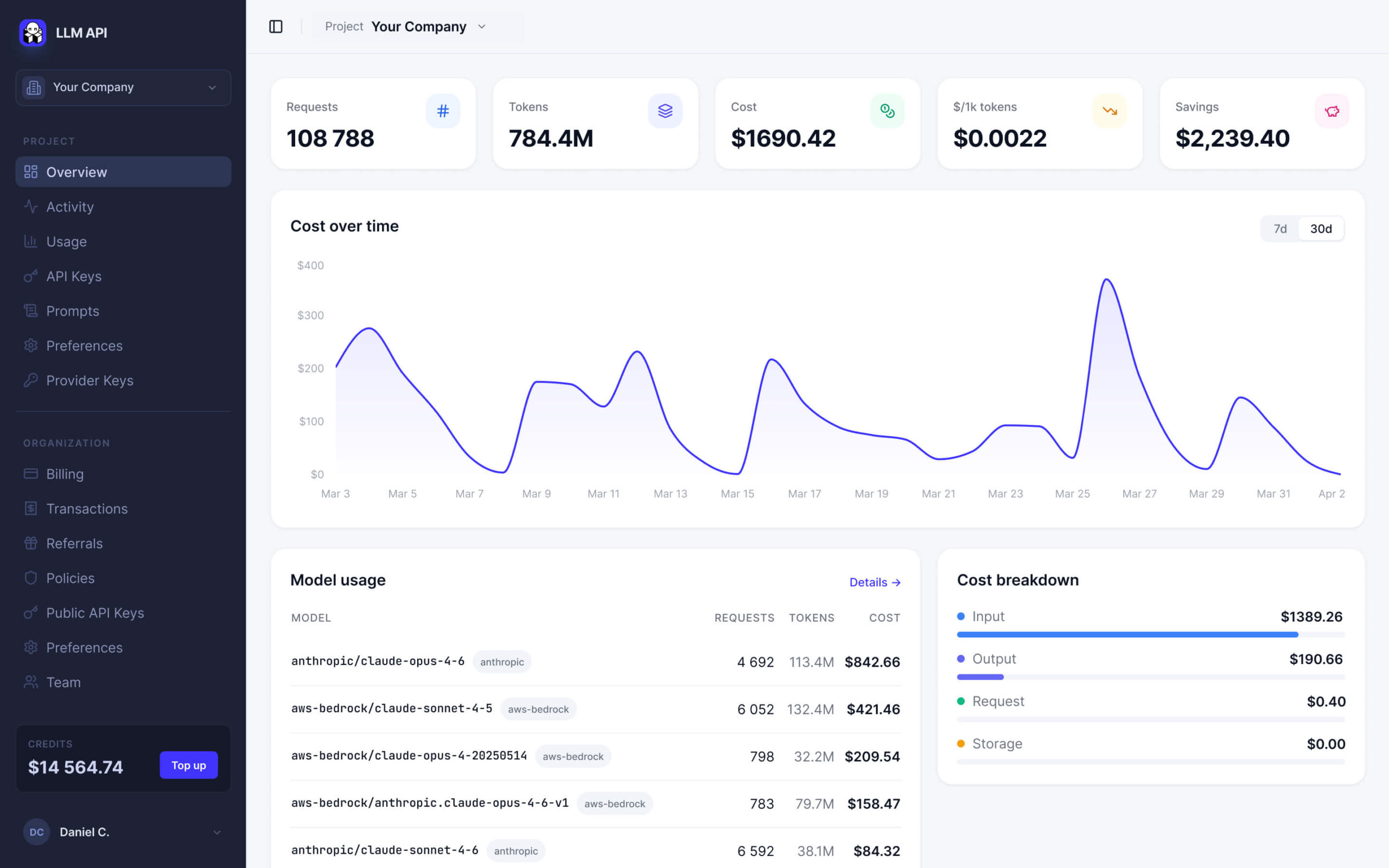1389x868 pixels.
Task: Toggle the sidebar panel icon
Action: click(x=276, y=27)
